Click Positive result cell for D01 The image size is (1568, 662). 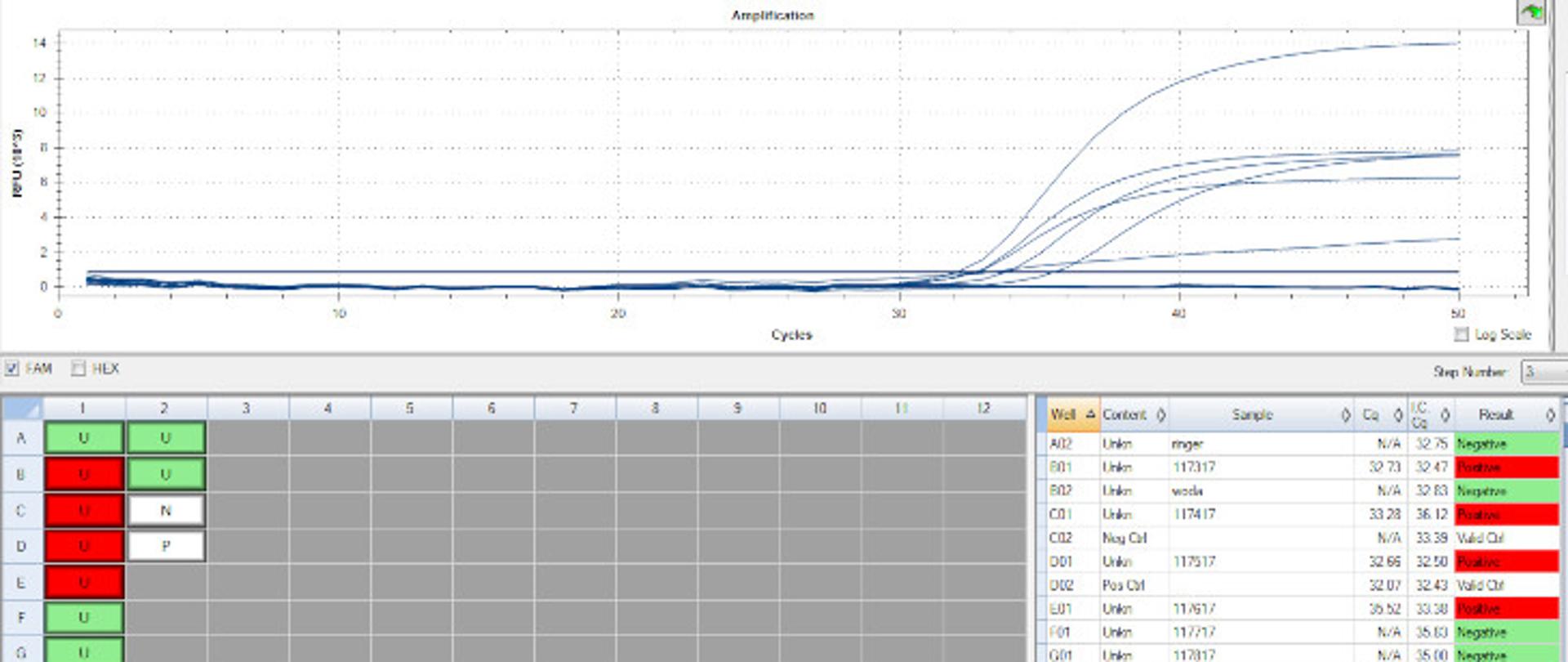click(x=1507, y=561)
